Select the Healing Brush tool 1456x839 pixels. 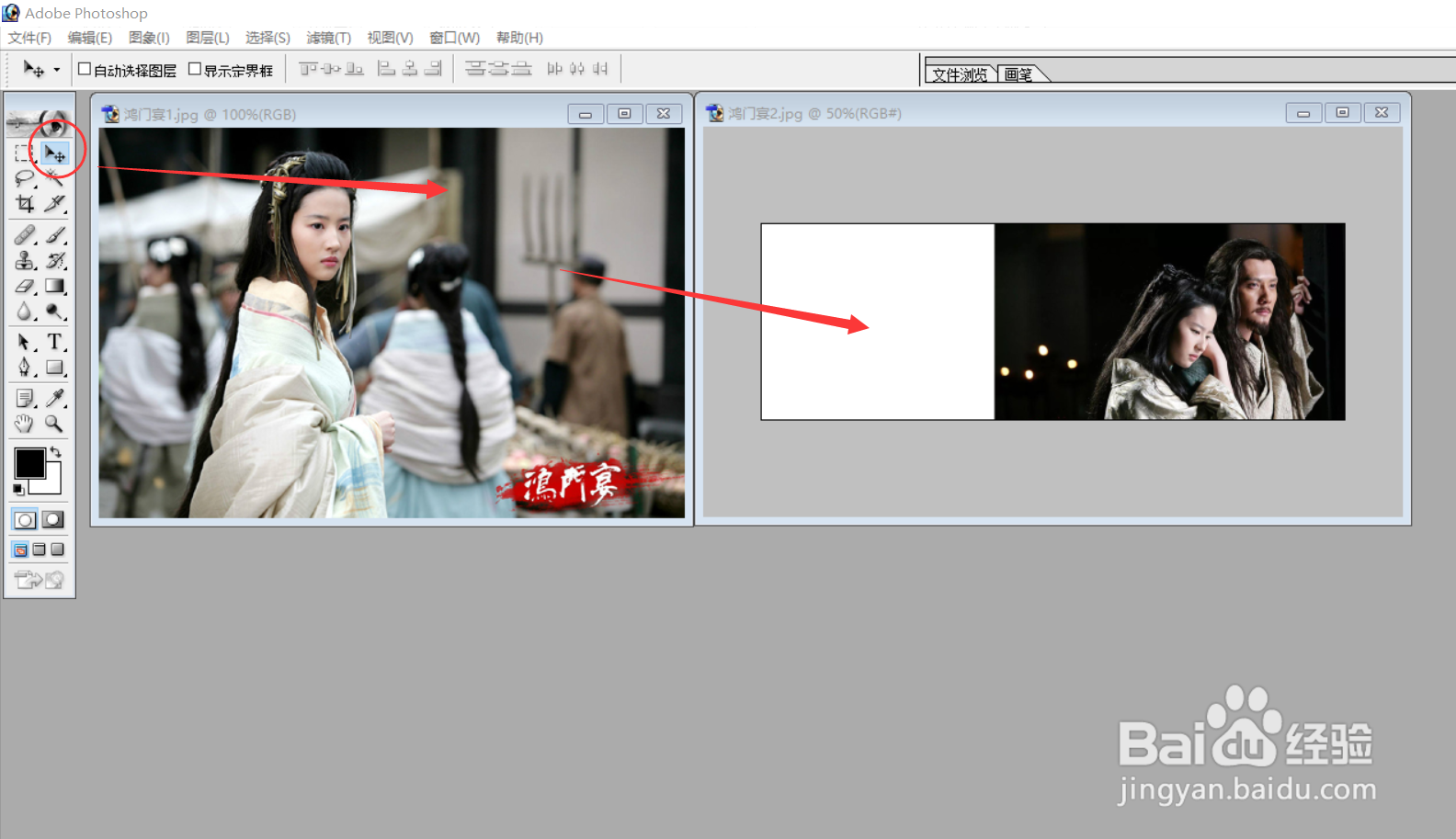click(x=25, y=235)
